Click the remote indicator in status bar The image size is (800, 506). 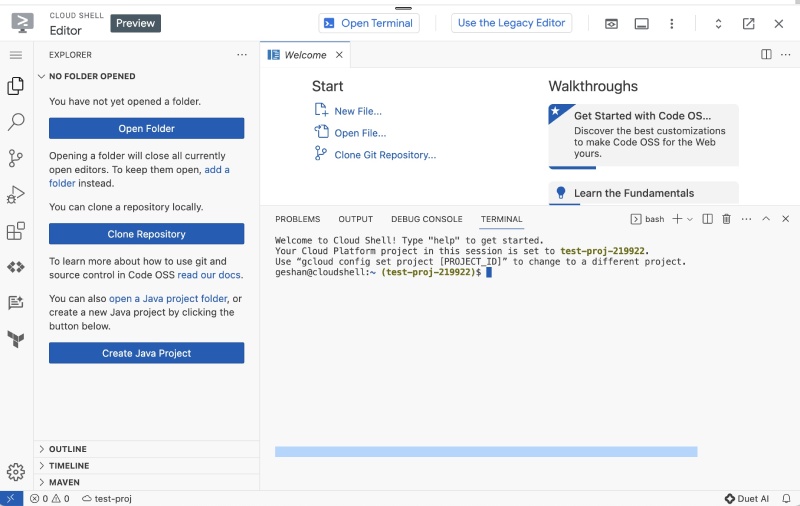tap(11, 498)
